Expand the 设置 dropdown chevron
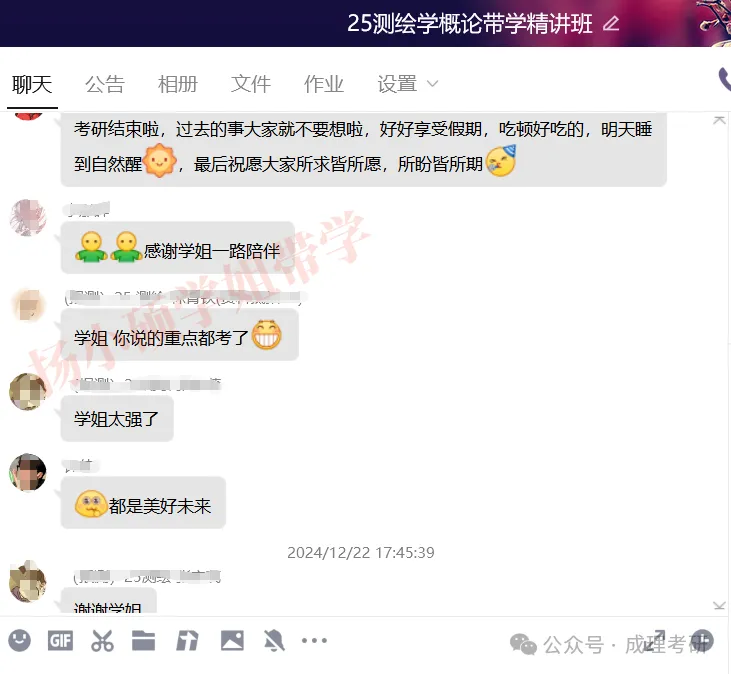Image resolution: width=731 pixels, height=674 pixels. click(433, 84)
